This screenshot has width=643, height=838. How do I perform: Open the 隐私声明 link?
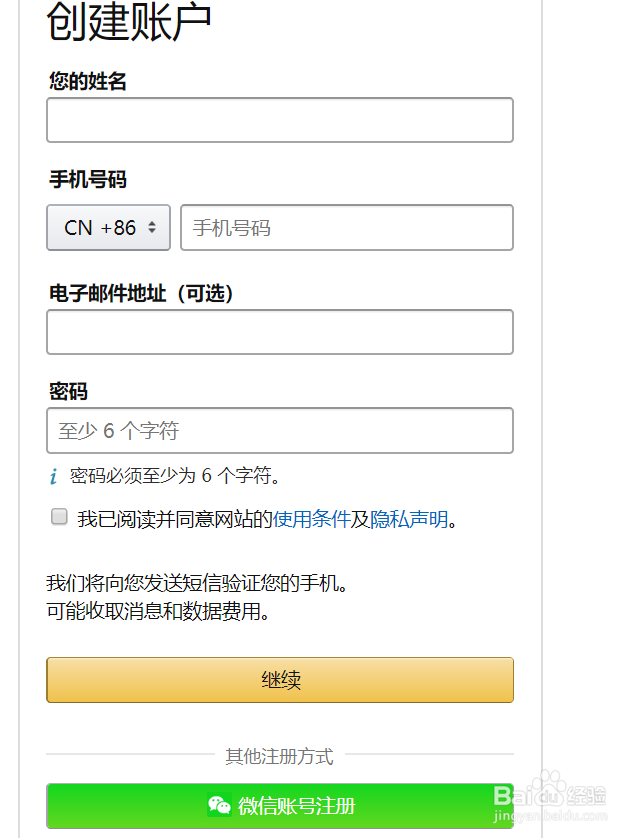pyautogui.click(x=408, y=519)
